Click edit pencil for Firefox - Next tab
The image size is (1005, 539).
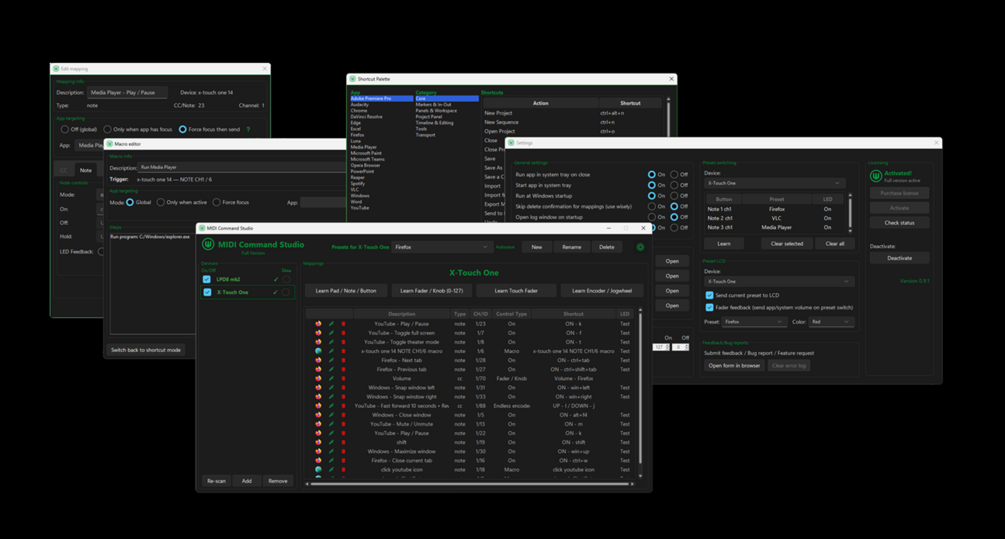331,360
